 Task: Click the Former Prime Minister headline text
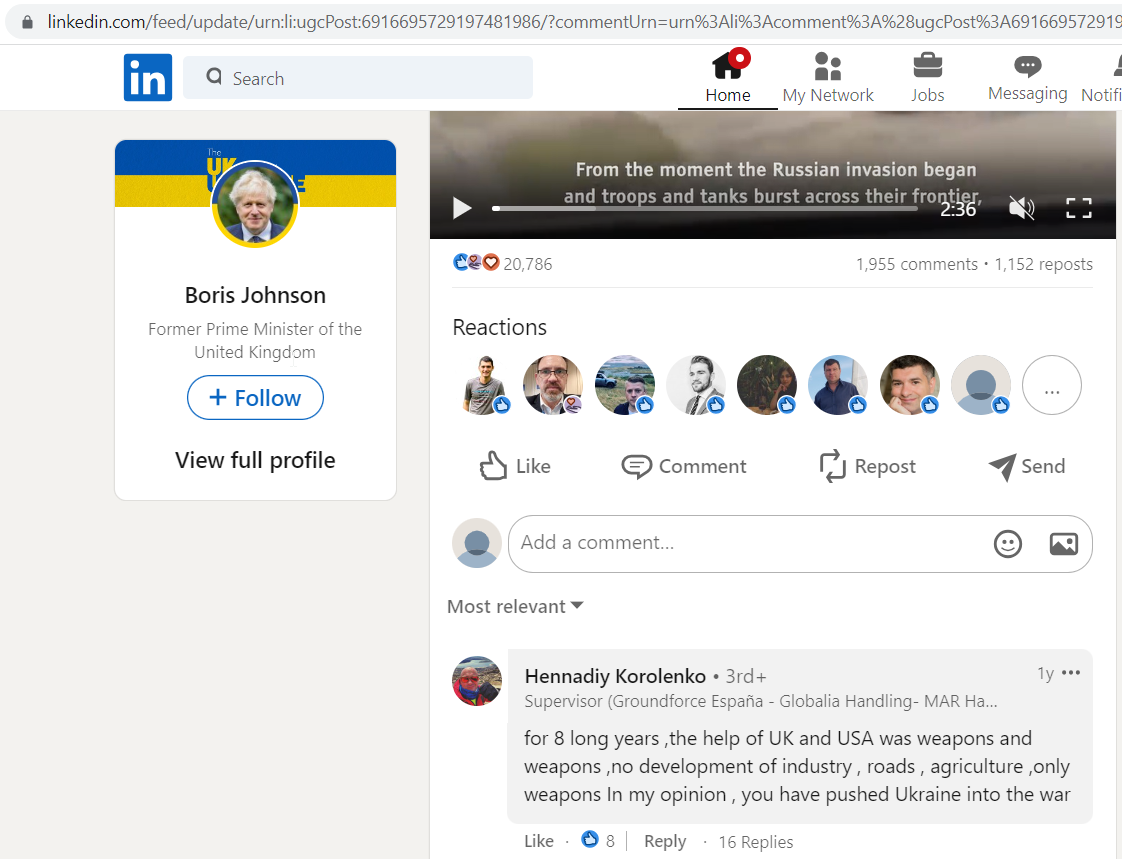pyautogui.click(x=255, y=341)
